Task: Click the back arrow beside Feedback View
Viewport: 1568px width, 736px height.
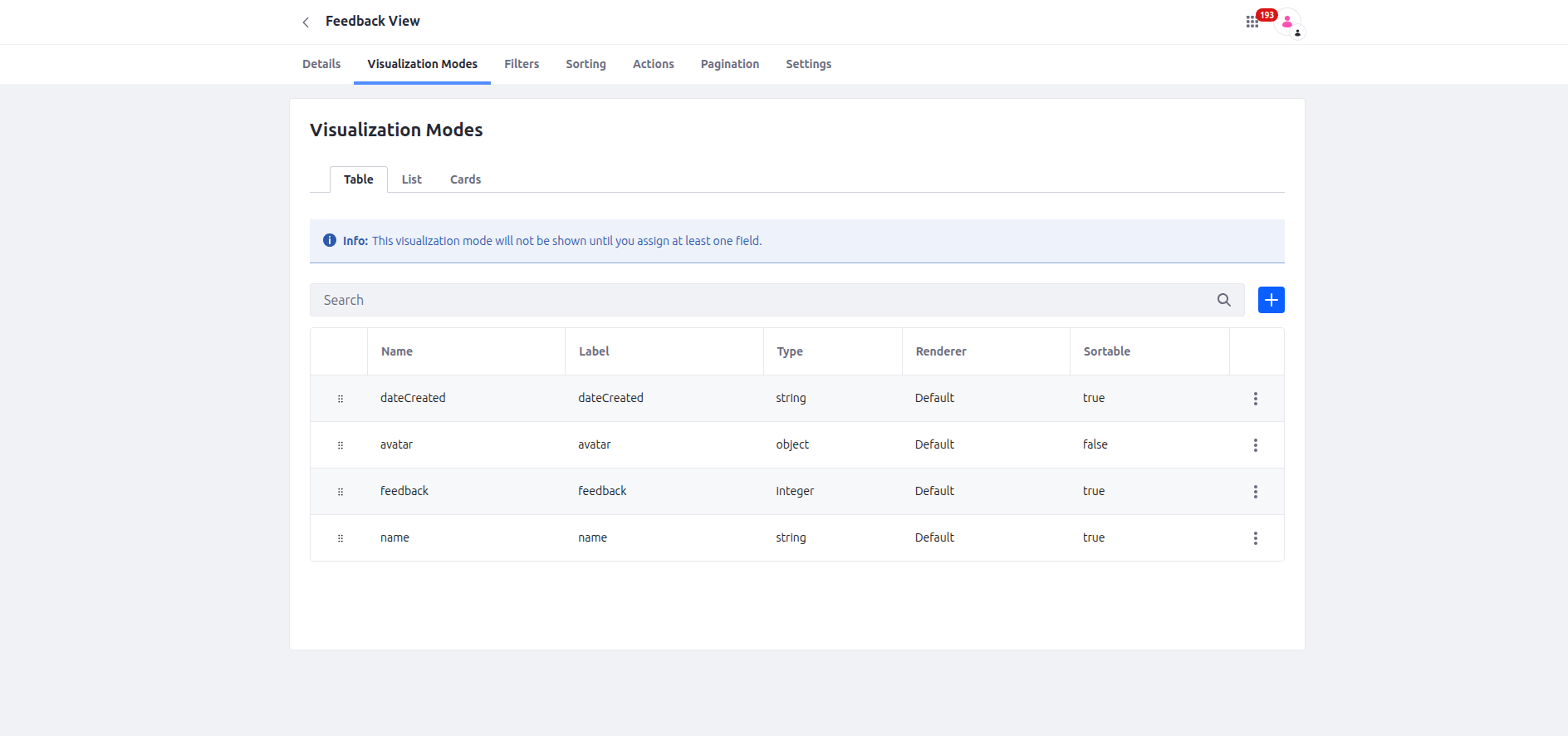Action: 306,22
